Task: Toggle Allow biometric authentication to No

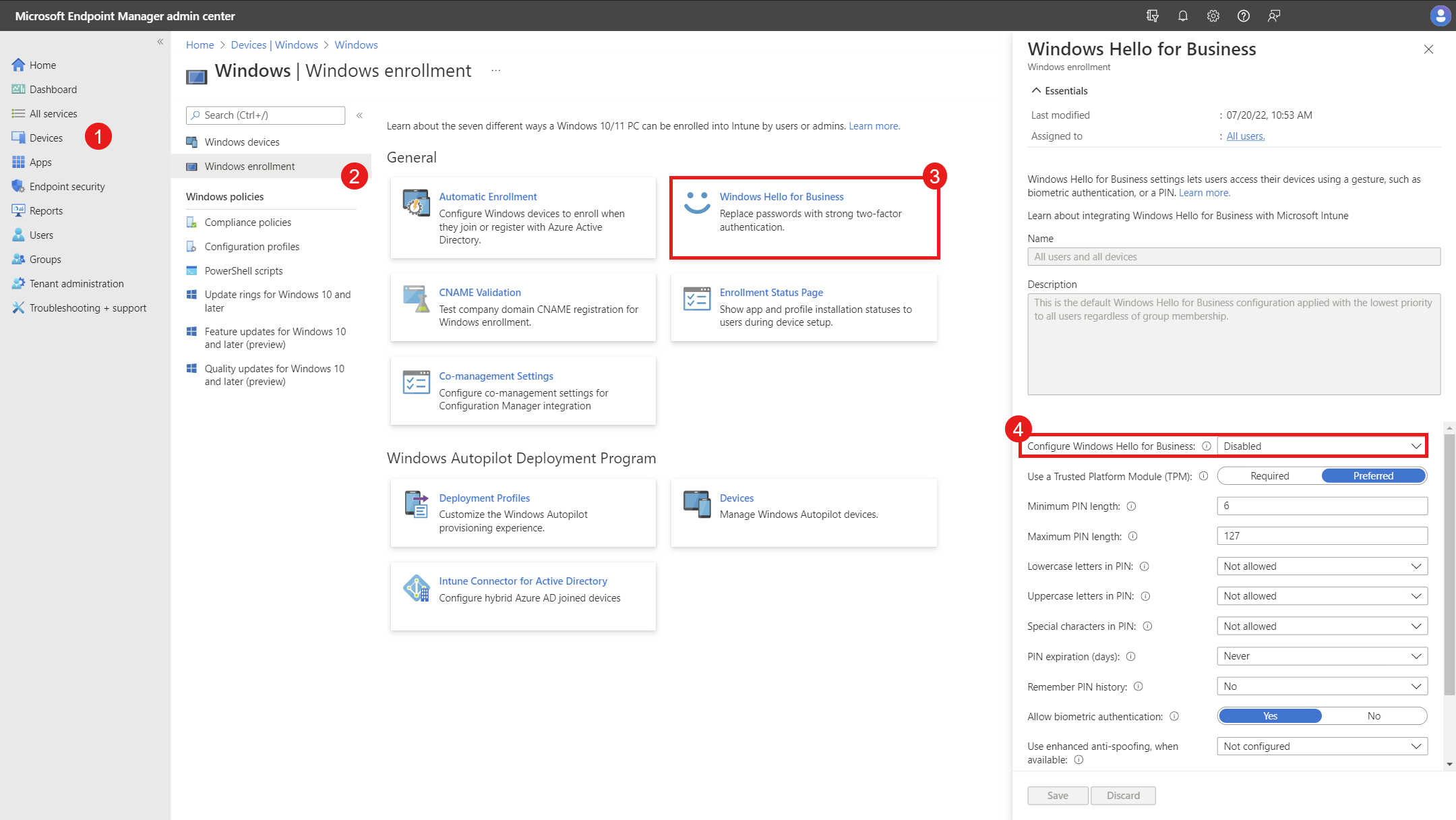Action: pos(1374,716)
